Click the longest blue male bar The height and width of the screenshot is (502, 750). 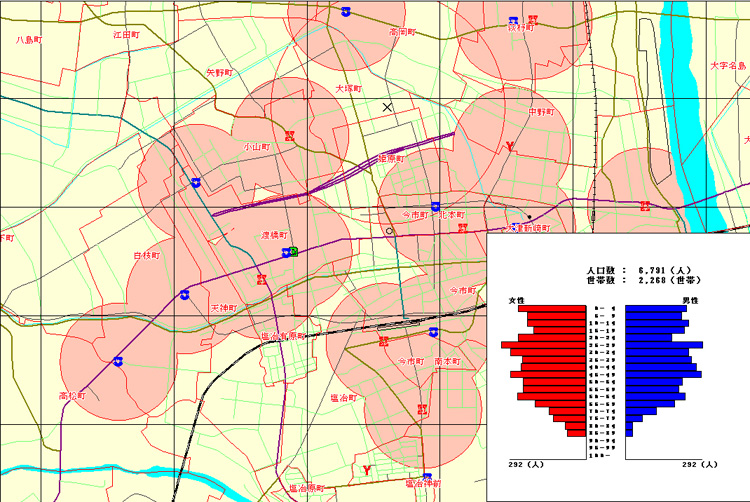coord(664,345)
